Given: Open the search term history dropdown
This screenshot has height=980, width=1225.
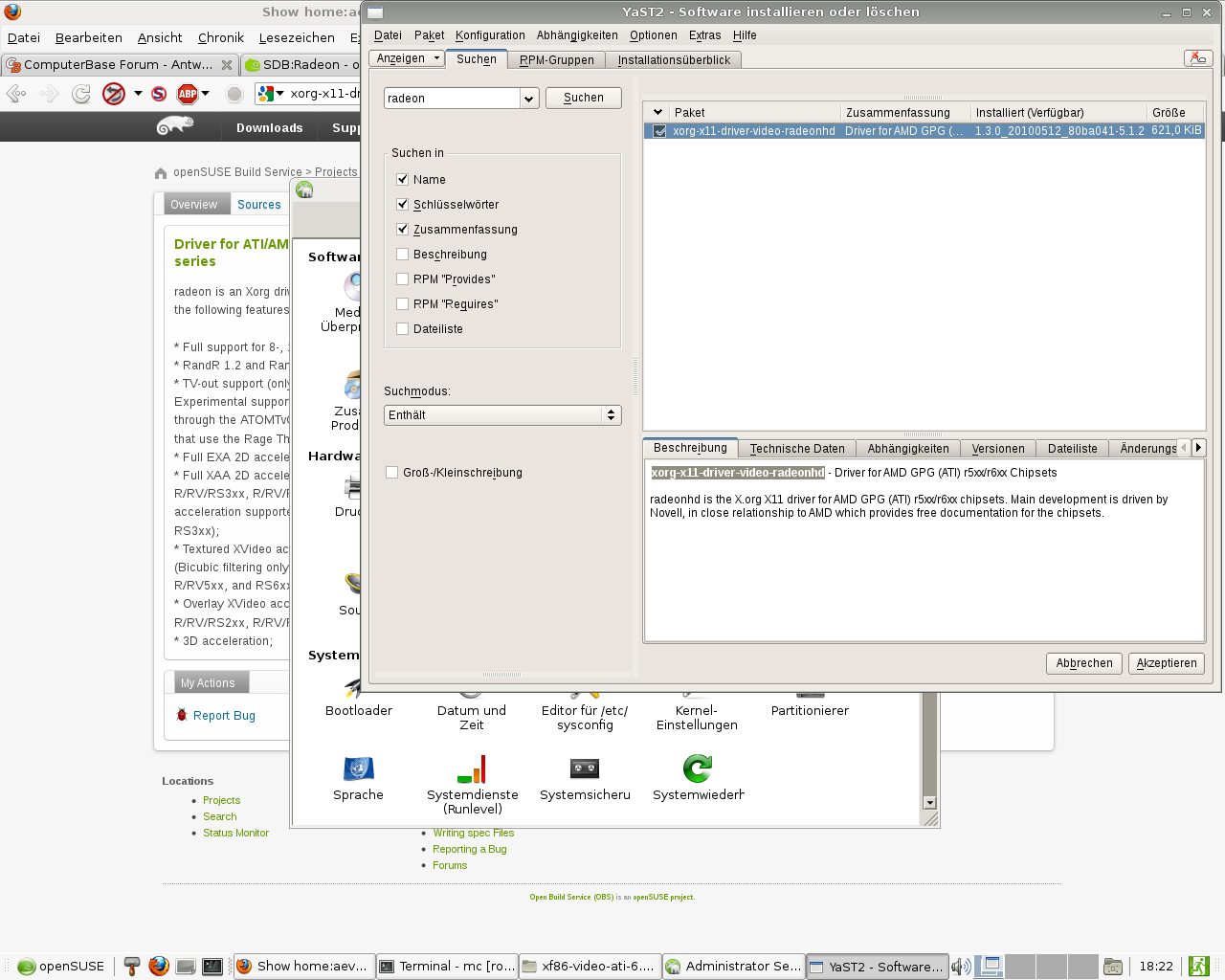Looking at the screenshot, I should [x=529, y=99].
